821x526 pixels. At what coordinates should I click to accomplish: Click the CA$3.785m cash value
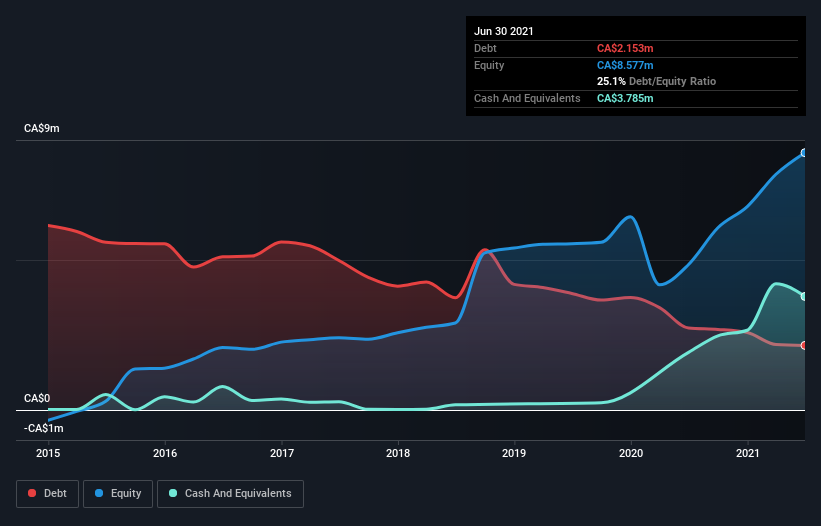(x=625, y=98)
